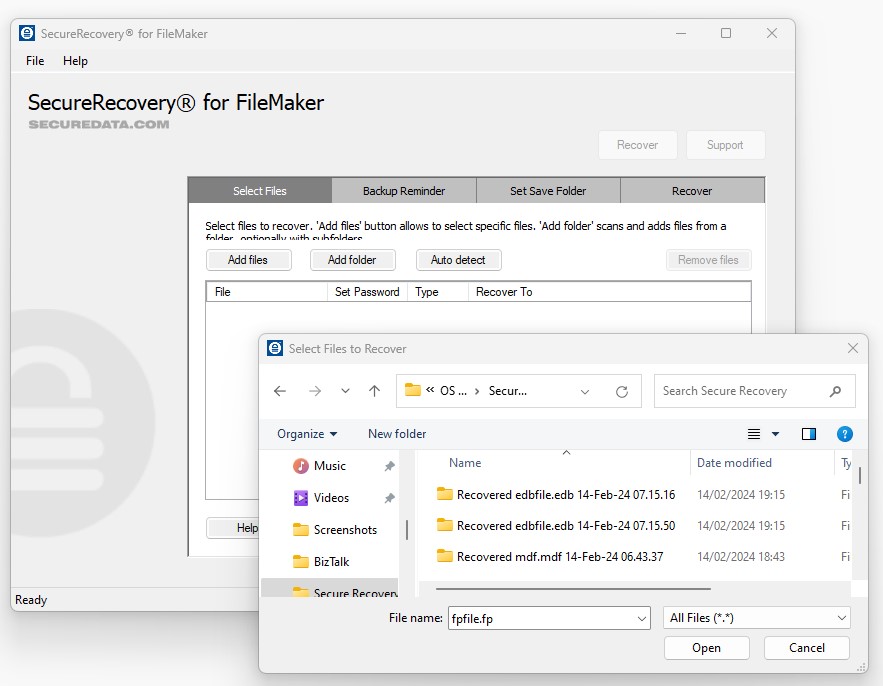The height and width of the screenshot is (686, 883).
Task: Open the File name combo dropdown arrow
Action: point(641,618)
